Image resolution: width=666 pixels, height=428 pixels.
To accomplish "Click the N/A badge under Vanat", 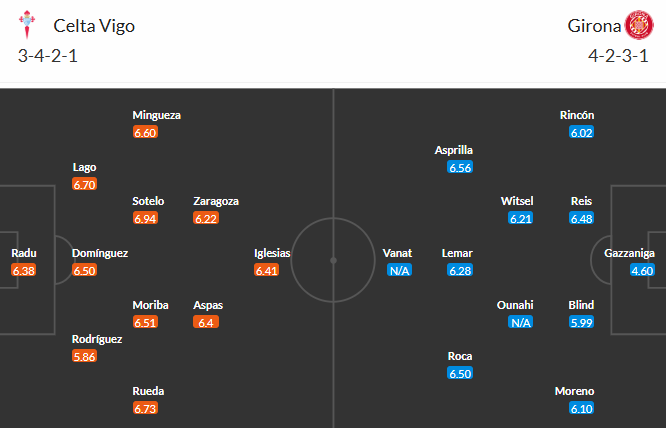I will [399, 270].
